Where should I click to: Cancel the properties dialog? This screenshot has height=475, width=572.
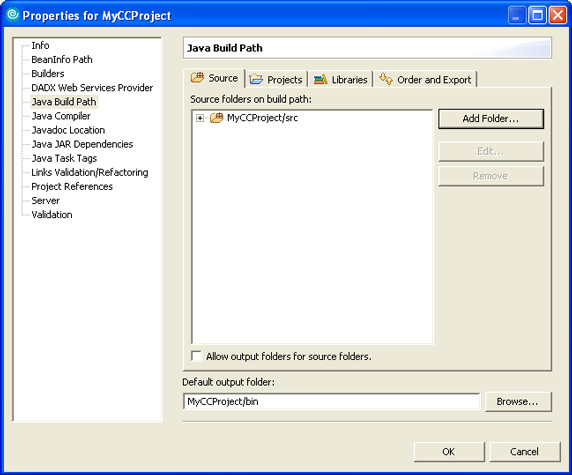(x=525, y=452)
